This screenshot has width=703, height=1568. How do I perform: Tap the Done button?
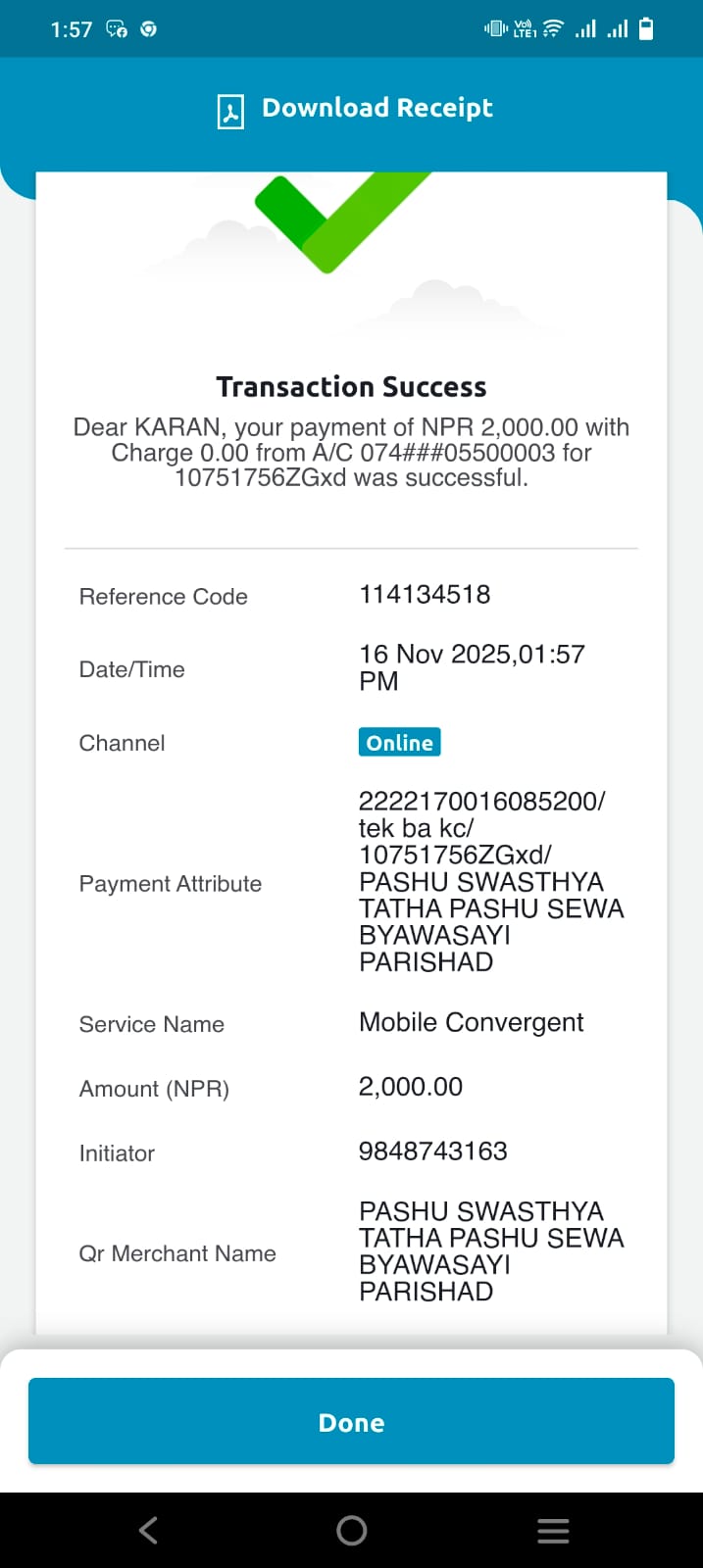tap(351, 1421)
